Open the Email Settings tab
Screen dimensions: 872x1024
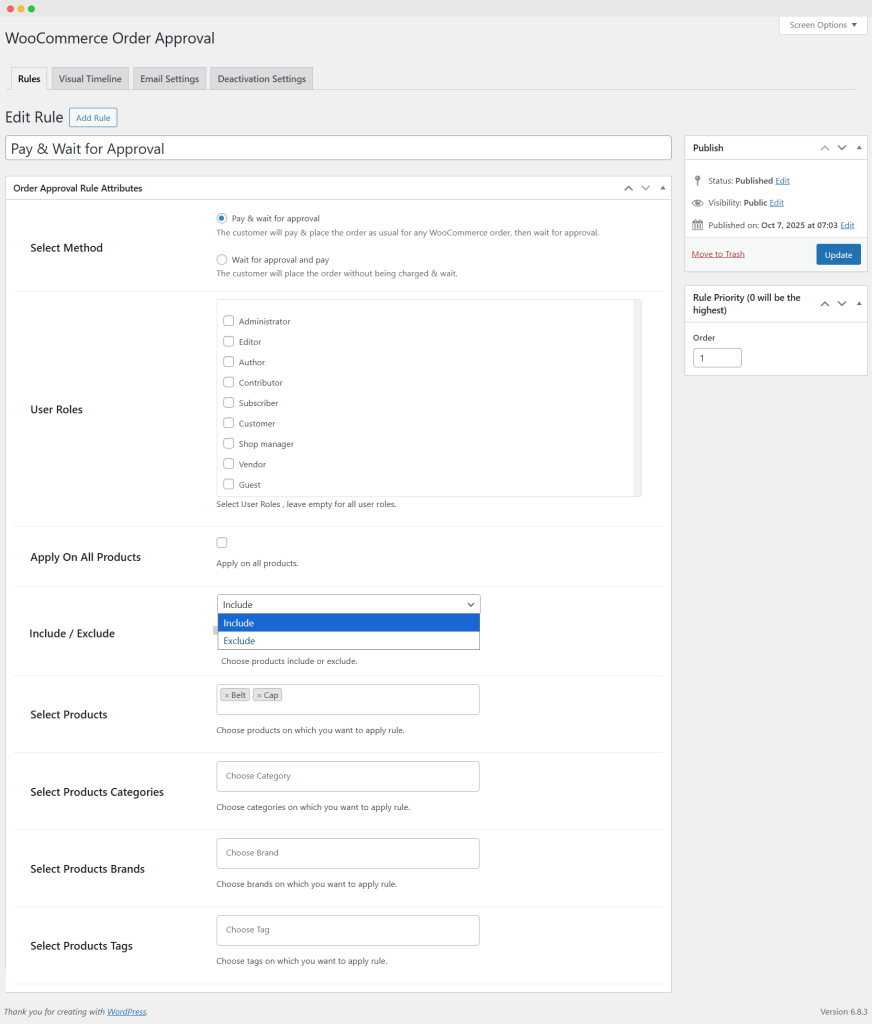pos(169,79)
